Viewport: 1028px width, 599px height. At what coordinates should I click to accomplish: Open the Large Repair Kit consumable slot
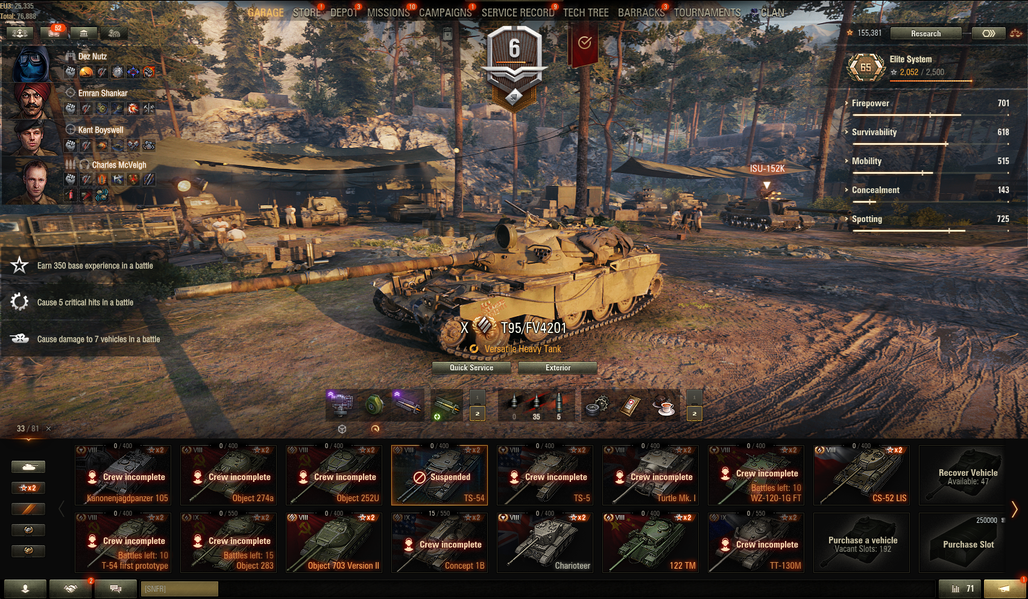click(x=596, y=406)
